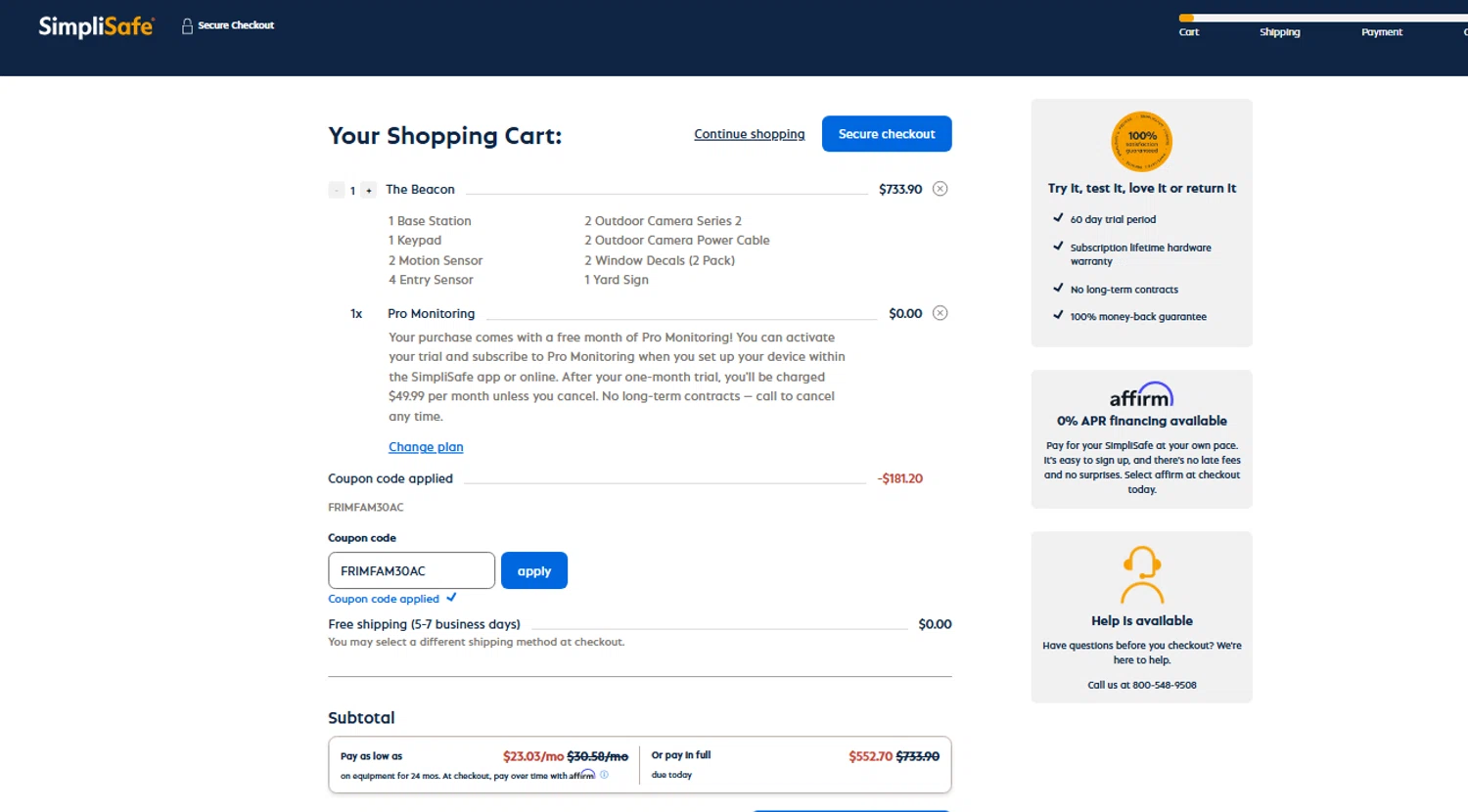Screen dimensions: 1468x812
Task: Increase The Beacon quantity with plus
Action: [x=369, y=190]
